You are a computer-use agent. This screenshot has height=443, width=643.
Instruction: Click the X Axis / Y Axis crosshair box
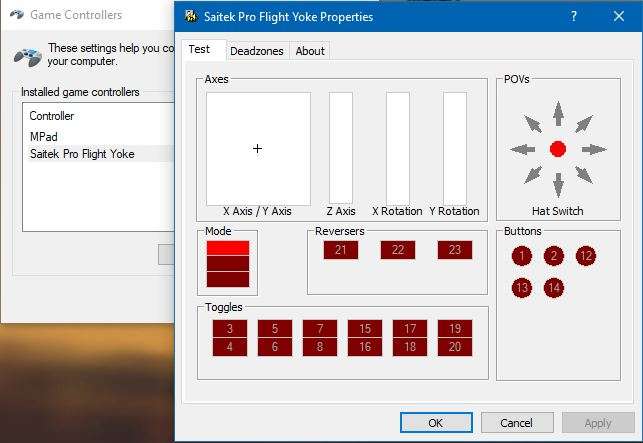pos(258,148)
